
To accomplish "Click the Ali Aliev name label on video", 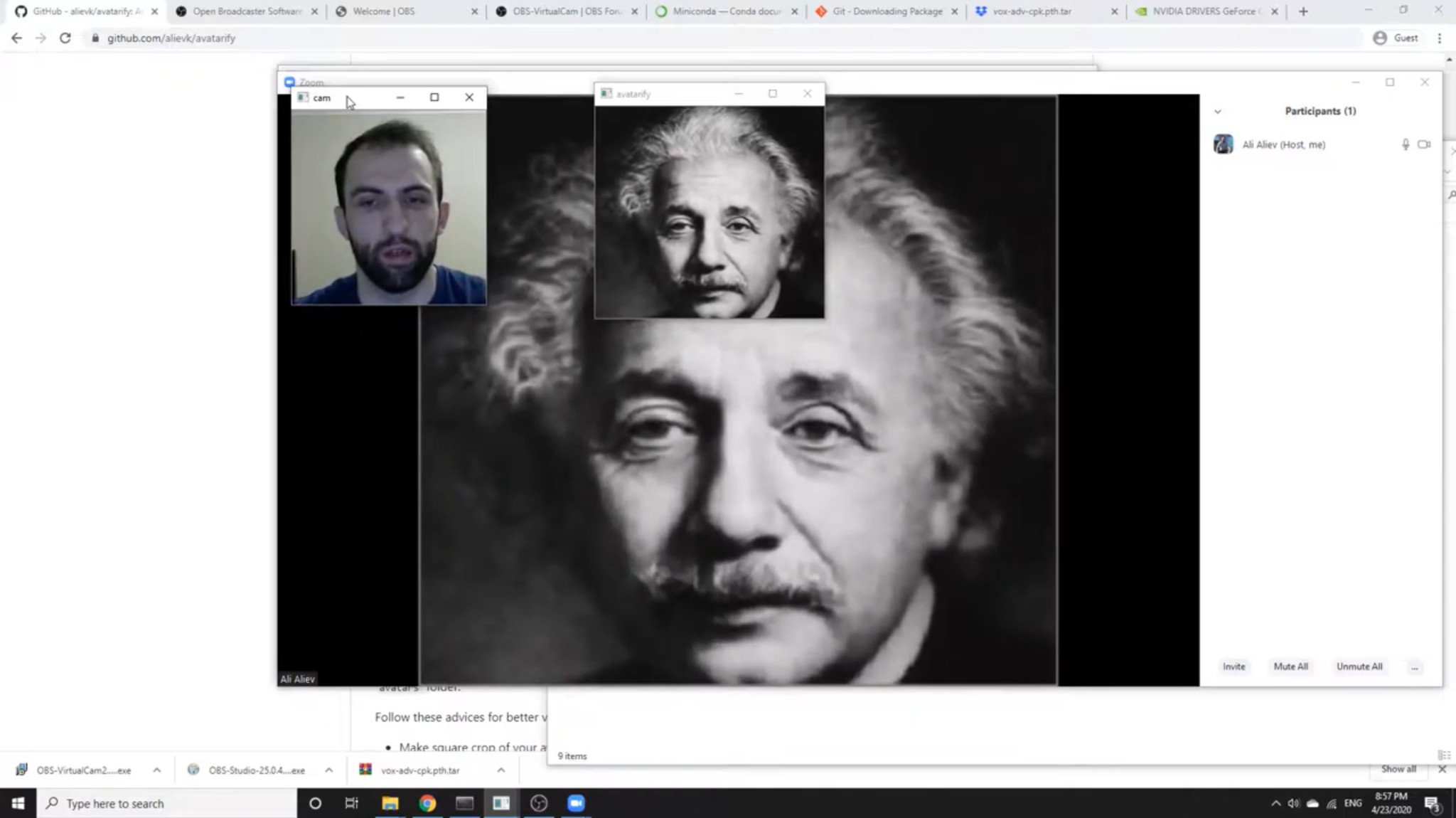I will click(297, 679).
